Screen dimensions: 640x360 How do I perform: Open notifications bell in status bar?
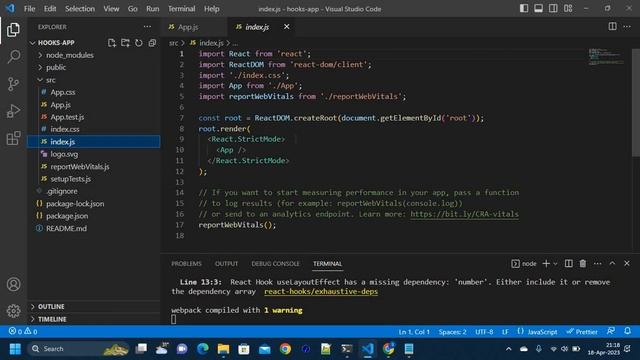coord(627,331)
